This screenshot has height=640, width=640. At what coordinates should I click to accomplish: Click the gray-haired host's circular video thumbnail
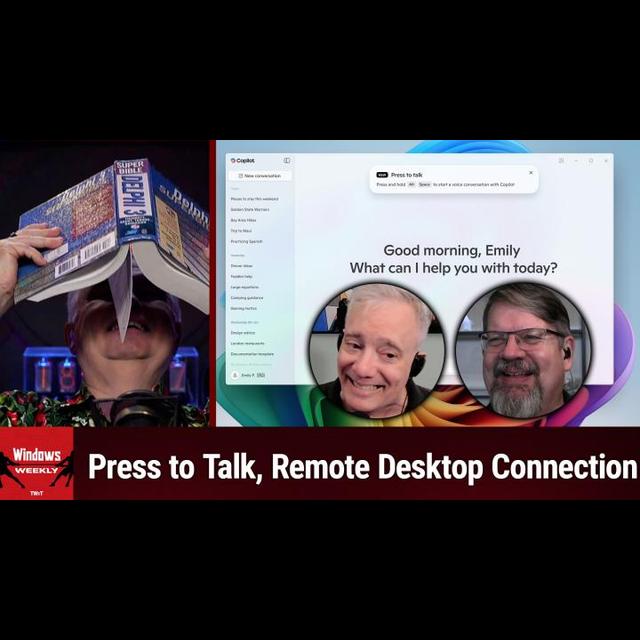click(377, 351)
